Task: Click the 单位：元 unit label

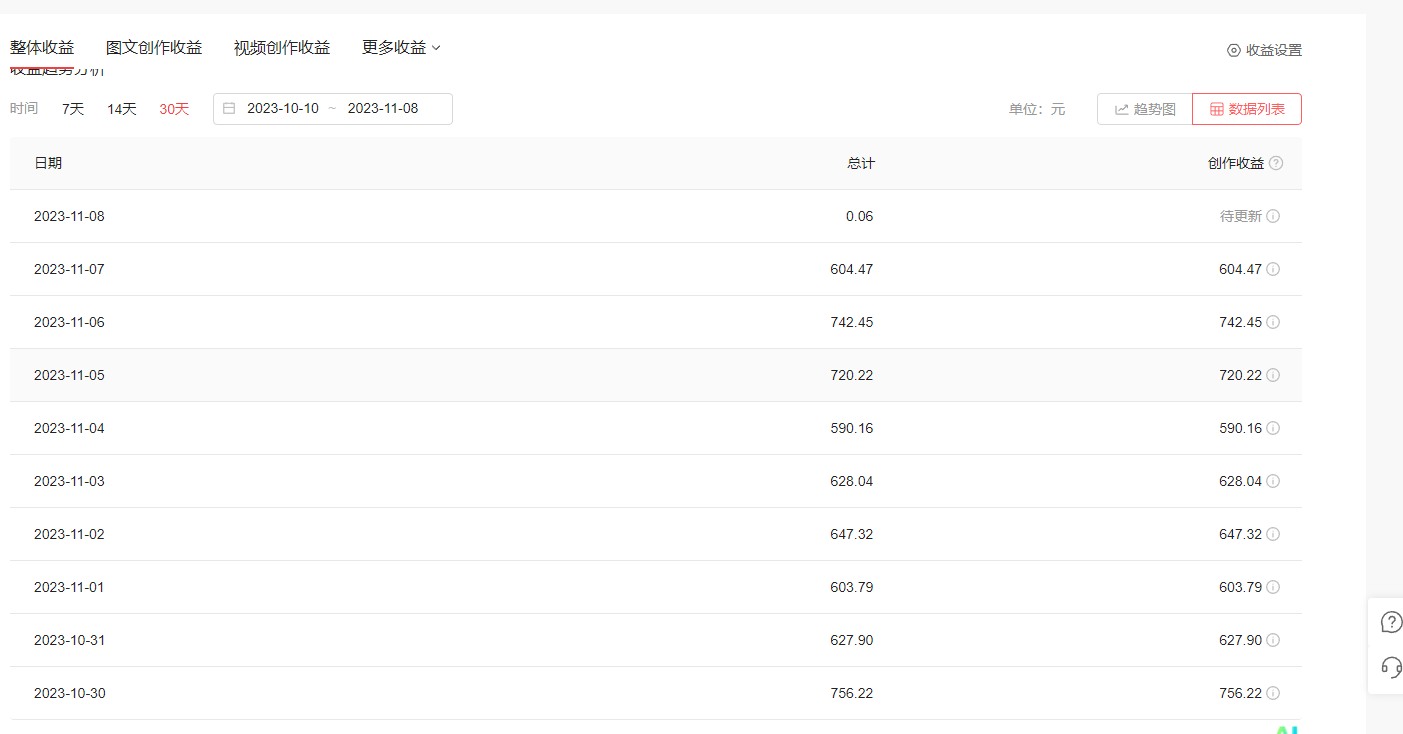Action: coord(1037,109)
